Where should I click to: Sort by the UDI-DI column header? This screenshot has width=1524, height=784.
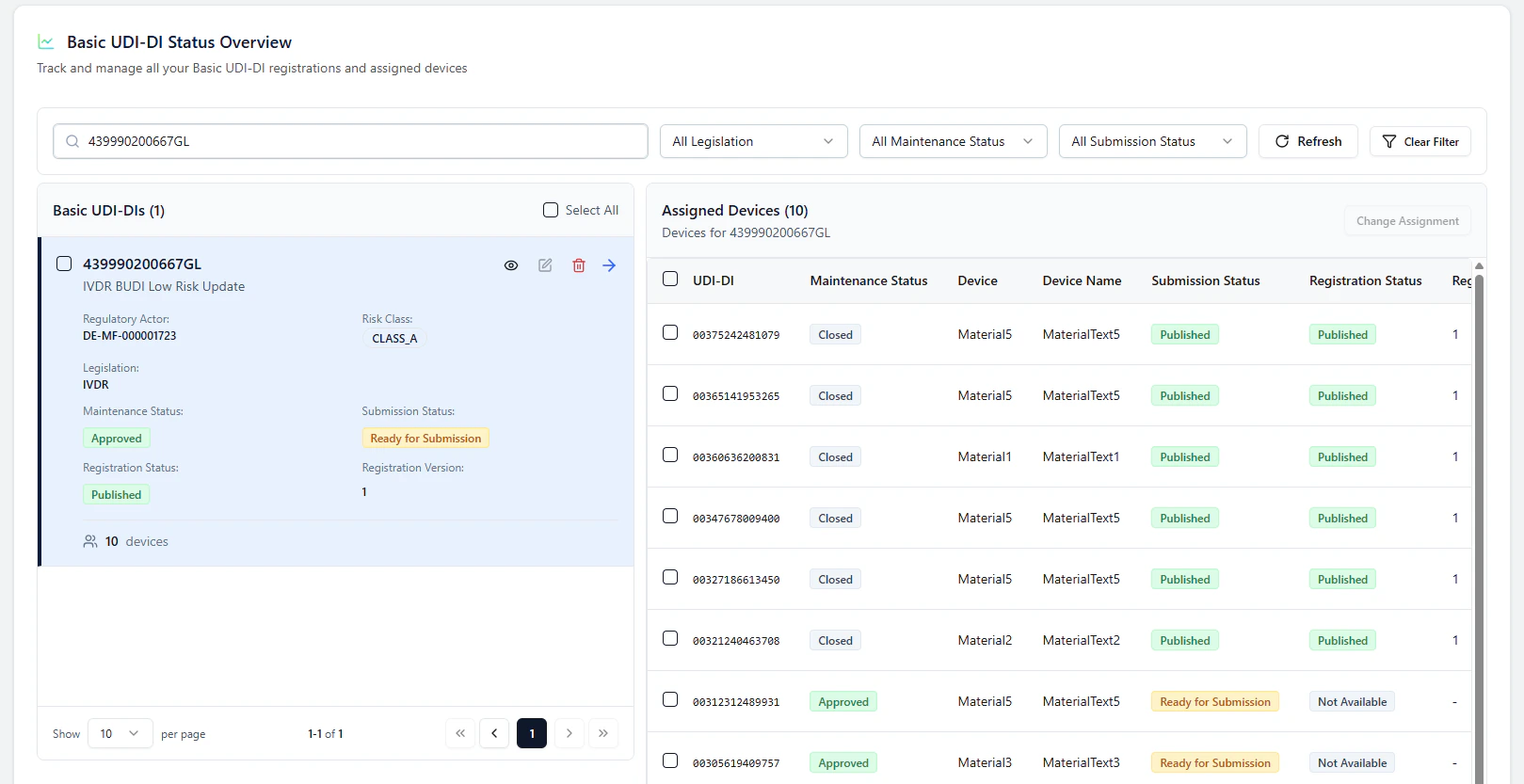(714, 280)
